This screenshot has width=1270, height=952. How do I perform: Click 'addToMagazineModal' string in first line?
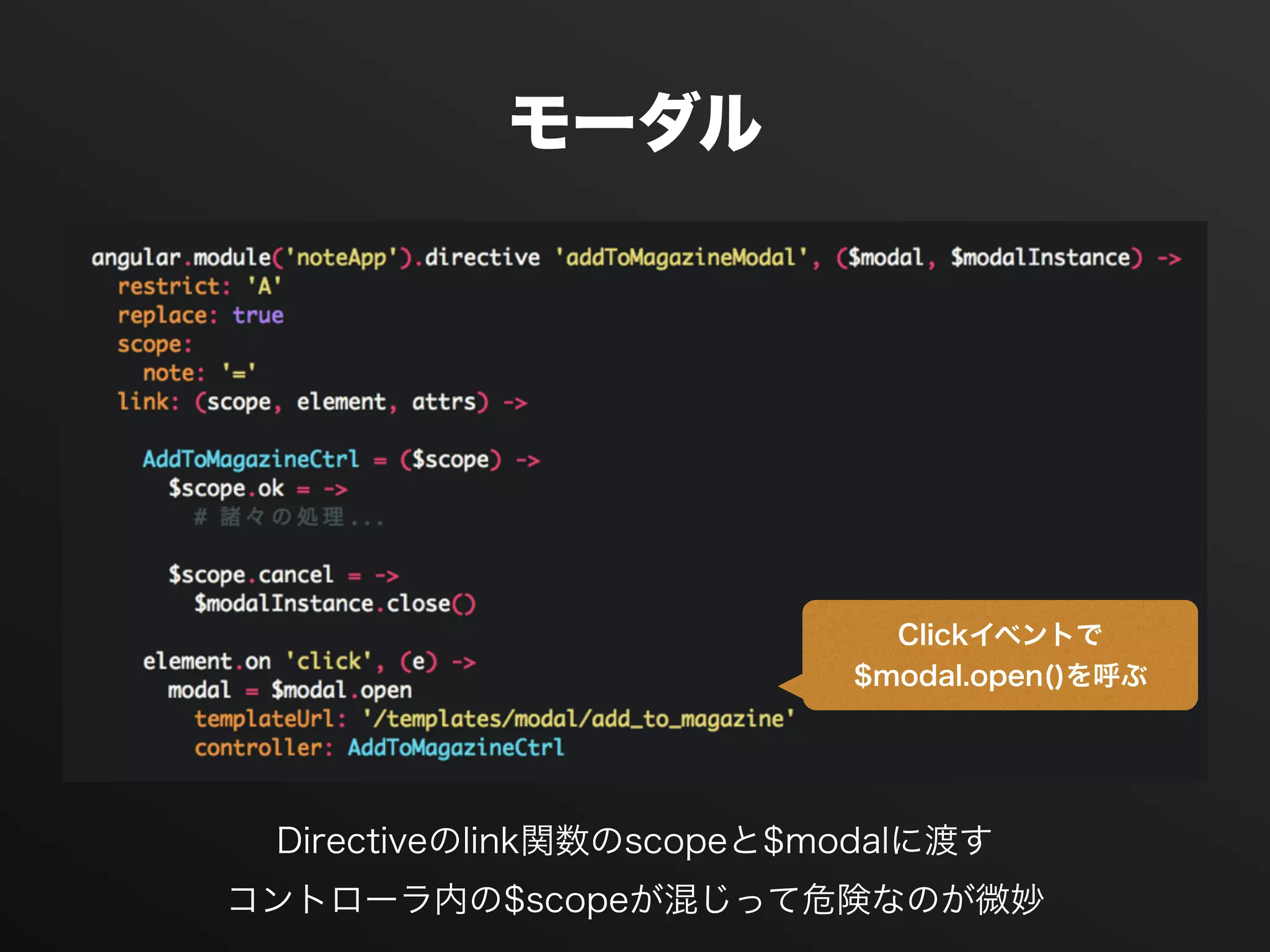pos(681,257)
